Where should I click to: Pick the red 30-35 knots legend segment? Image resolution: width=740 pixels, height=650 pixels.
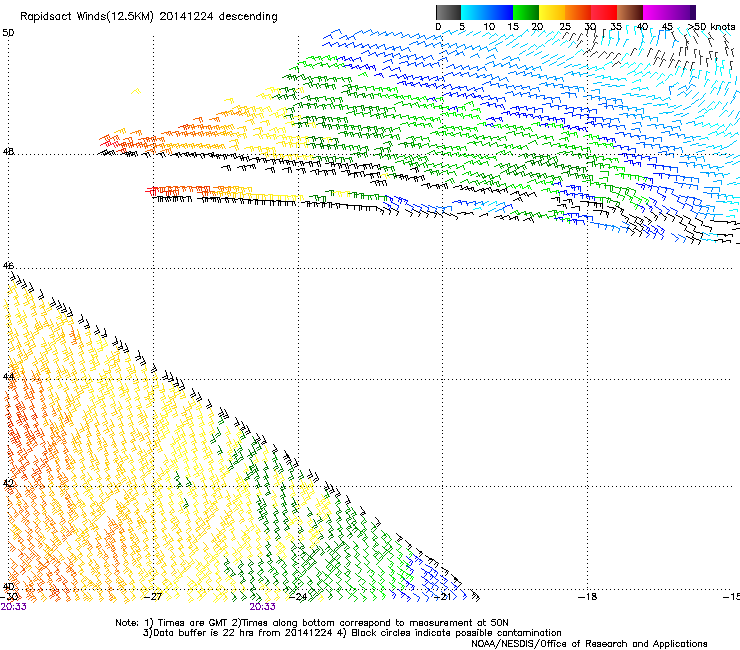[x=604, y=12]
